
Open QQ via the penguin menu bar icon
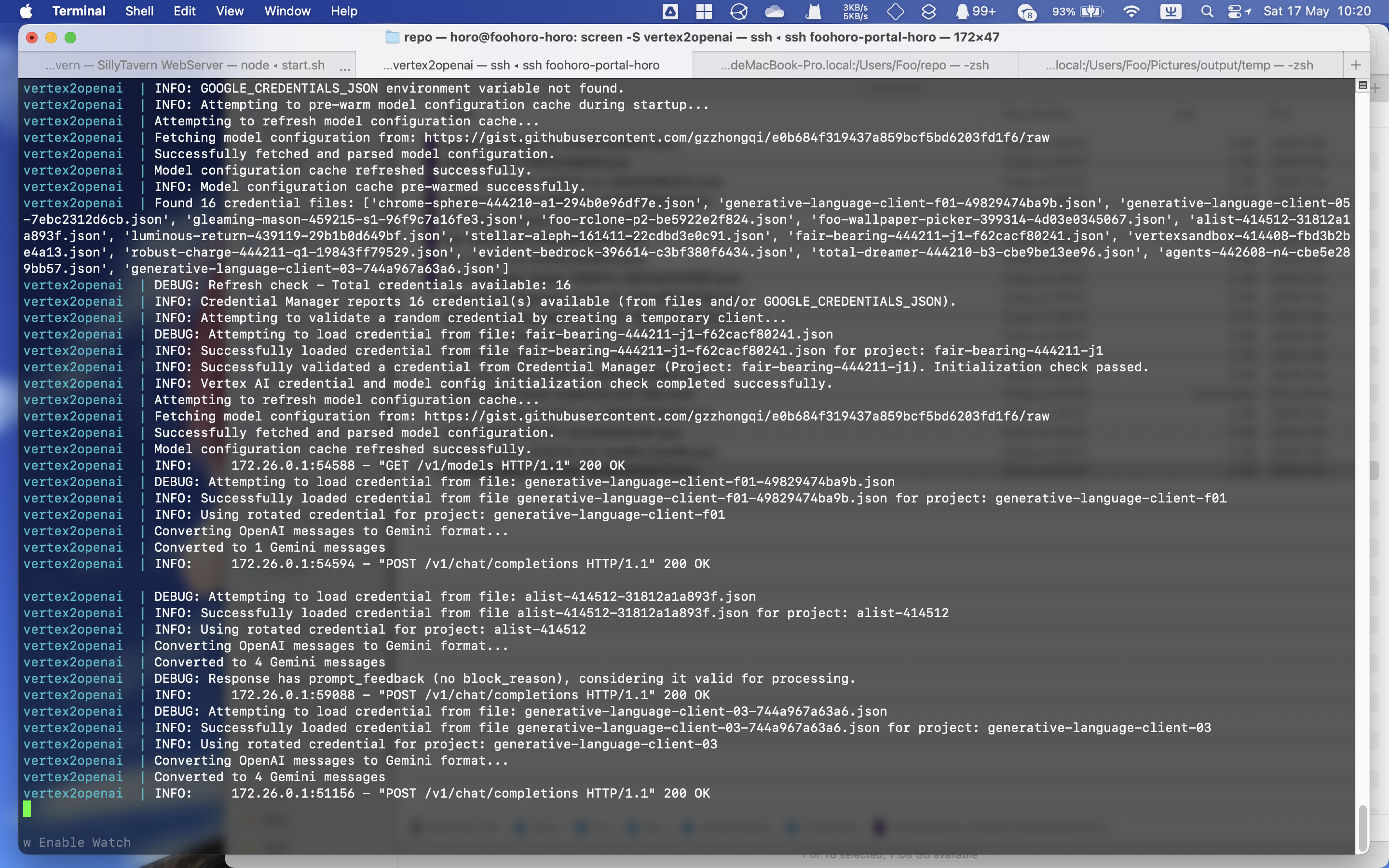(963, 12)
